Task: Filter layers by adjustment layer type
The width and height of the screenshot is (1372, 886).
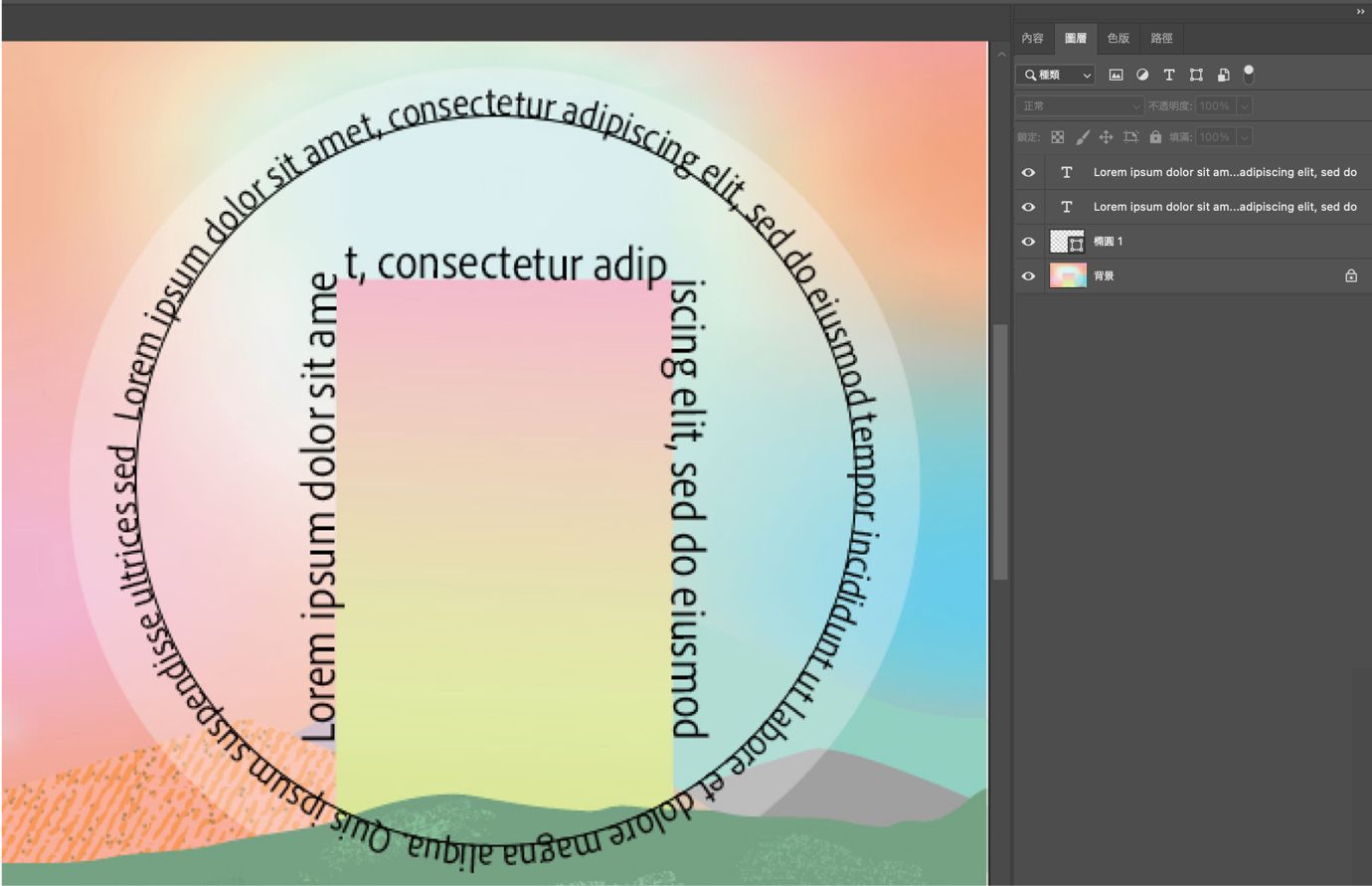Action: tap(1142, 75)
